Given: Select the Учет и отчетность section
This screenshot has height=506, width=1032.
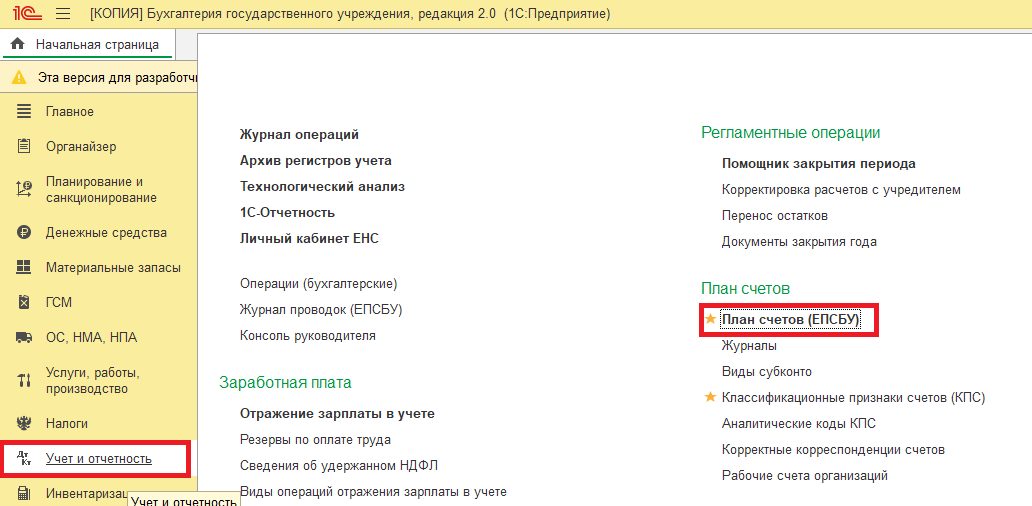Looking at the screenshot, I should [99, 459].
